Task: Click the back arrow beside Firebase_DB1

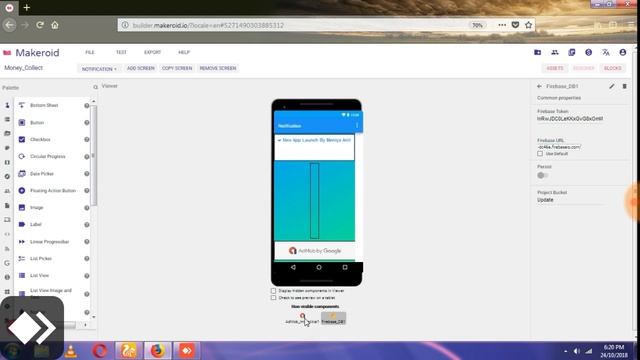Action: tap(539, 86)
